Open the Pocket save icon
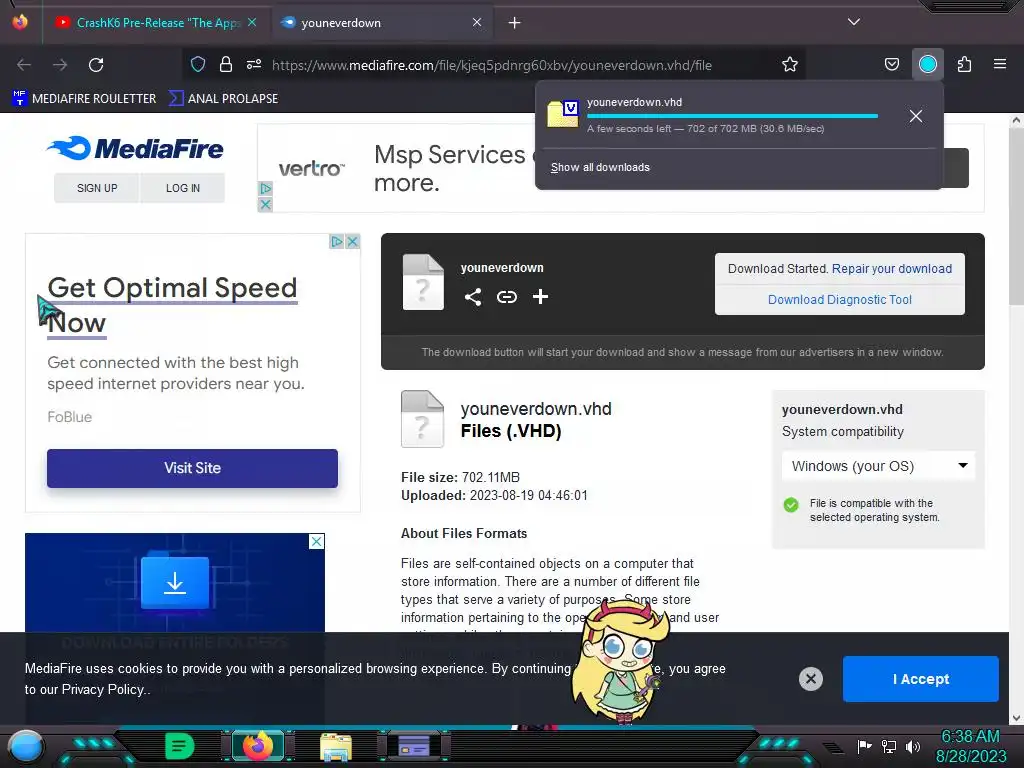 tap(891, 64)
